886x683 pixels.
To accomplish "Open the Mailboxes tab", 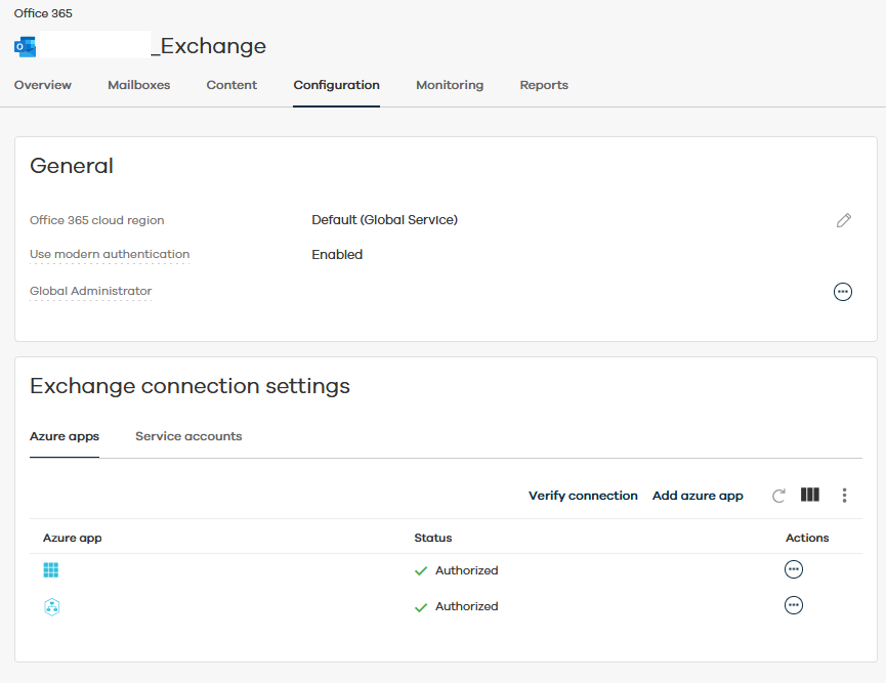I will coord(139,85).
